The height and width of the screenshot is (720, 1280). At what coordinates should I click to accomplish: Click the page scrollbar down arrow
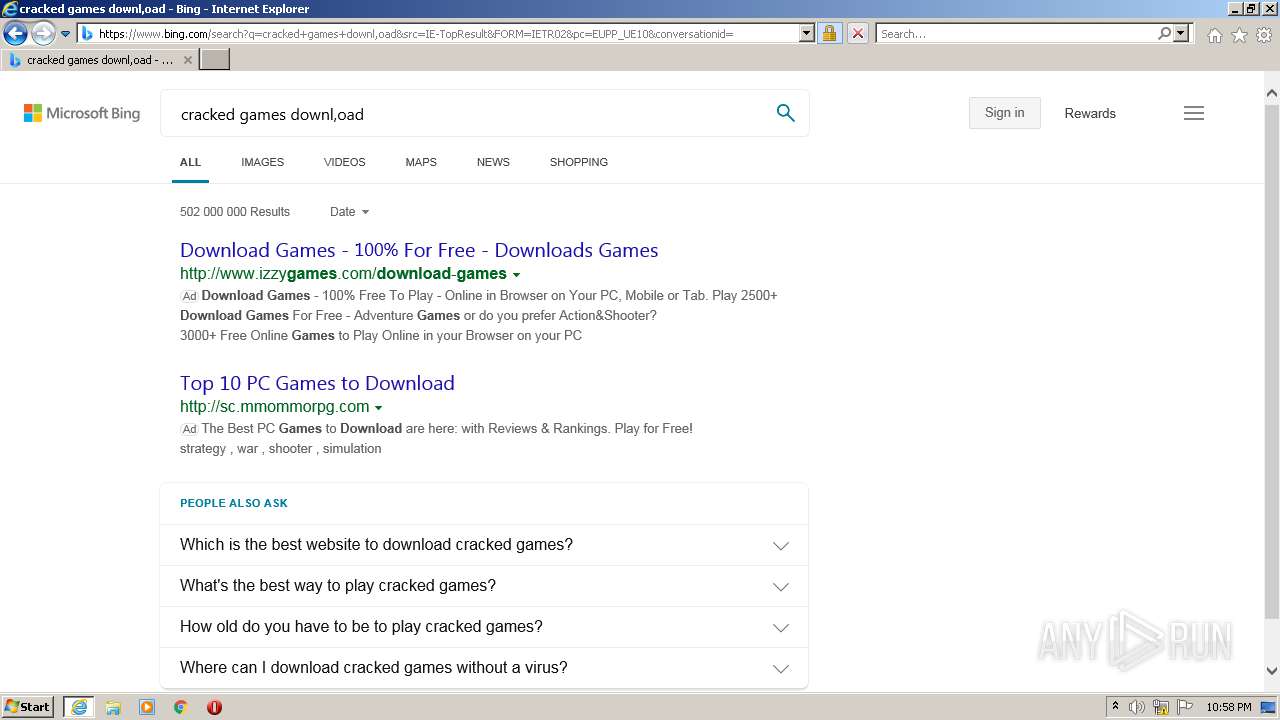coord(1271,672)
